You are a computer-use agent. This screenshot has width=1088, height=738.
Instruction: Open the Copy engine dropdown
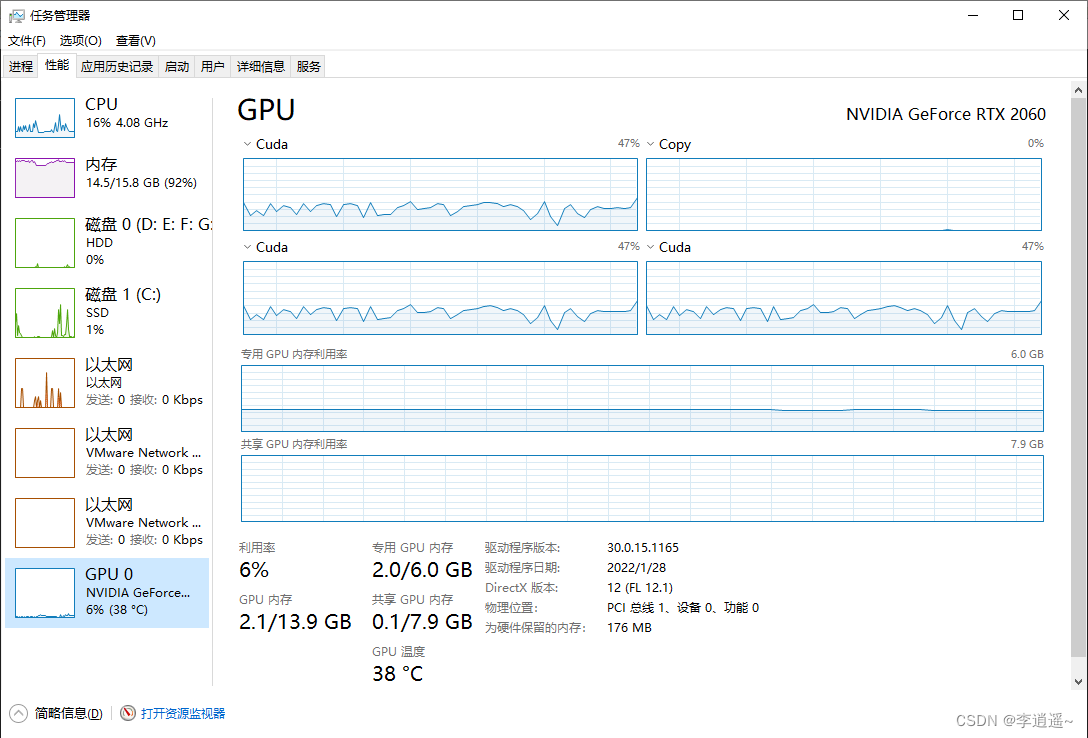pyautogui.click(x=650, y=144)
